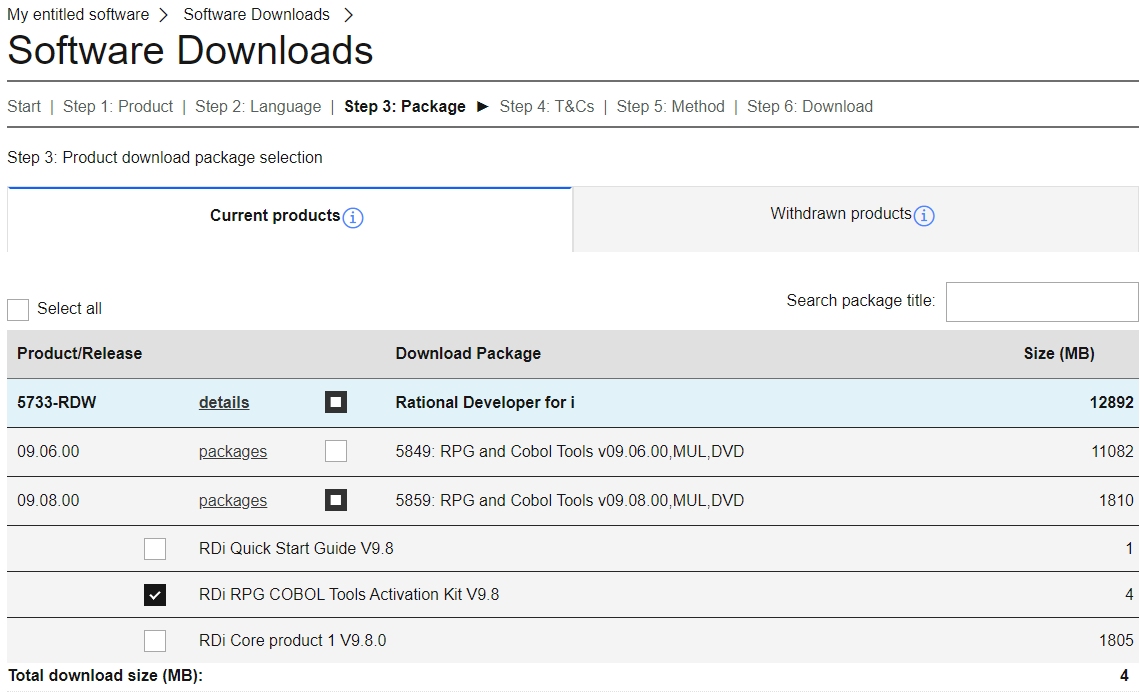
Task: Open details link for 5733-RDW
Action: 224,403
